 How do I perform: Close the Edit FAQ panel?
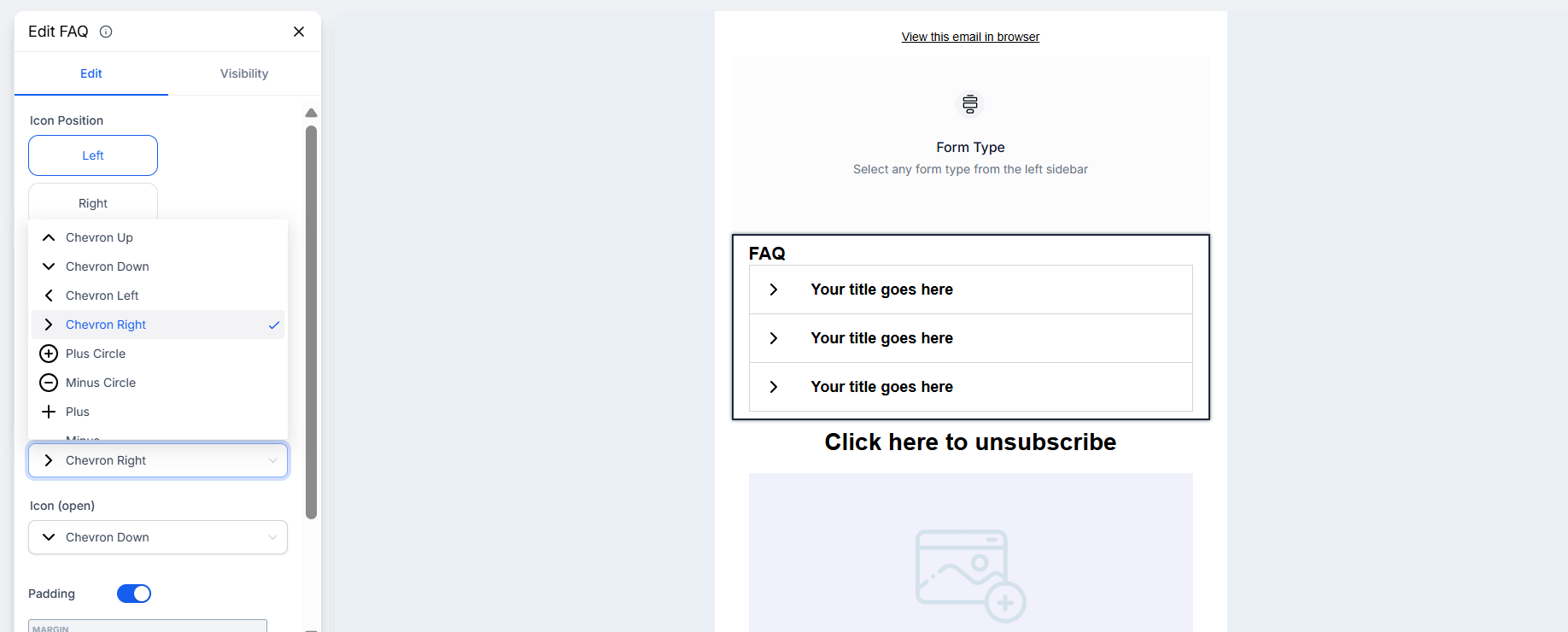point(299,32)
